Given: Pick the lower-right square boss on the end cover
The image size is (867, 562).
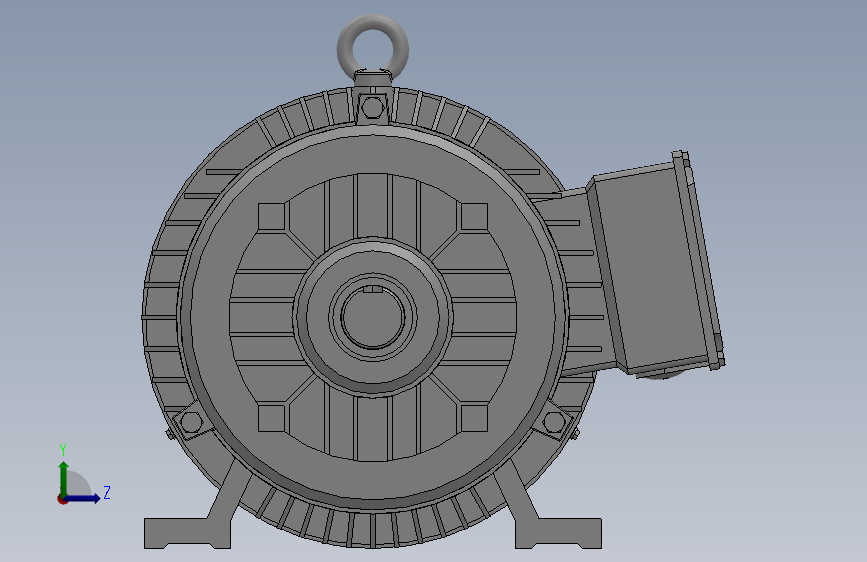Looking at the screenshot, I should tap(474, 418).
